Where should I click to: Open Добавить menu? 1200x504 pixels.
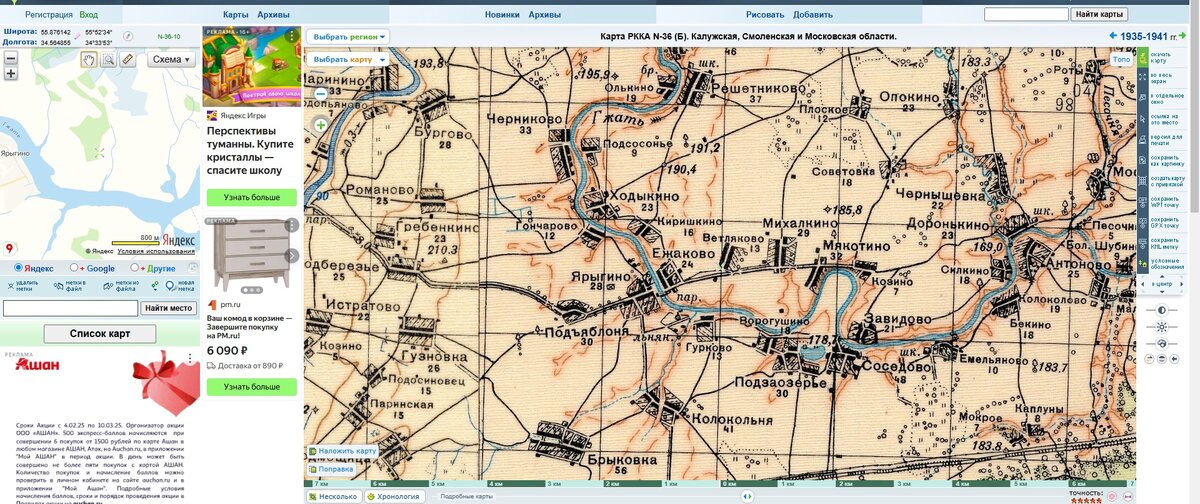[813, 15]
